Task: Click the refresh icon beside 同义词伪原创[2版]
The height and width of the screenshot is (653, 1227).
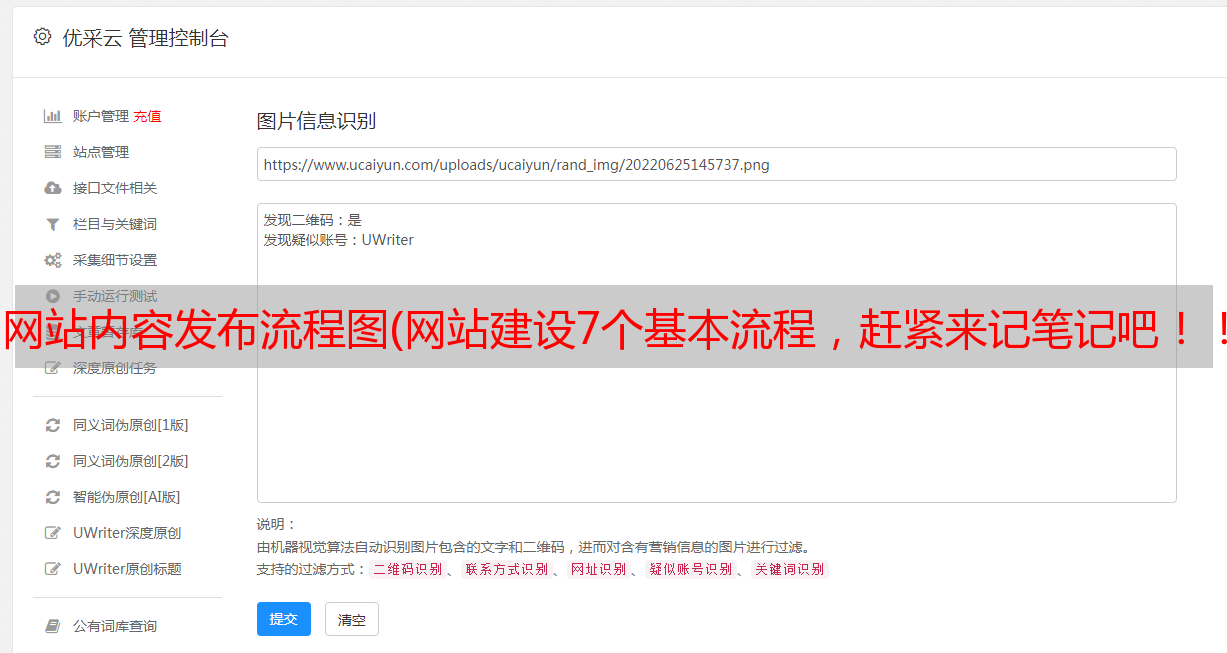Action: pos(53,461)
